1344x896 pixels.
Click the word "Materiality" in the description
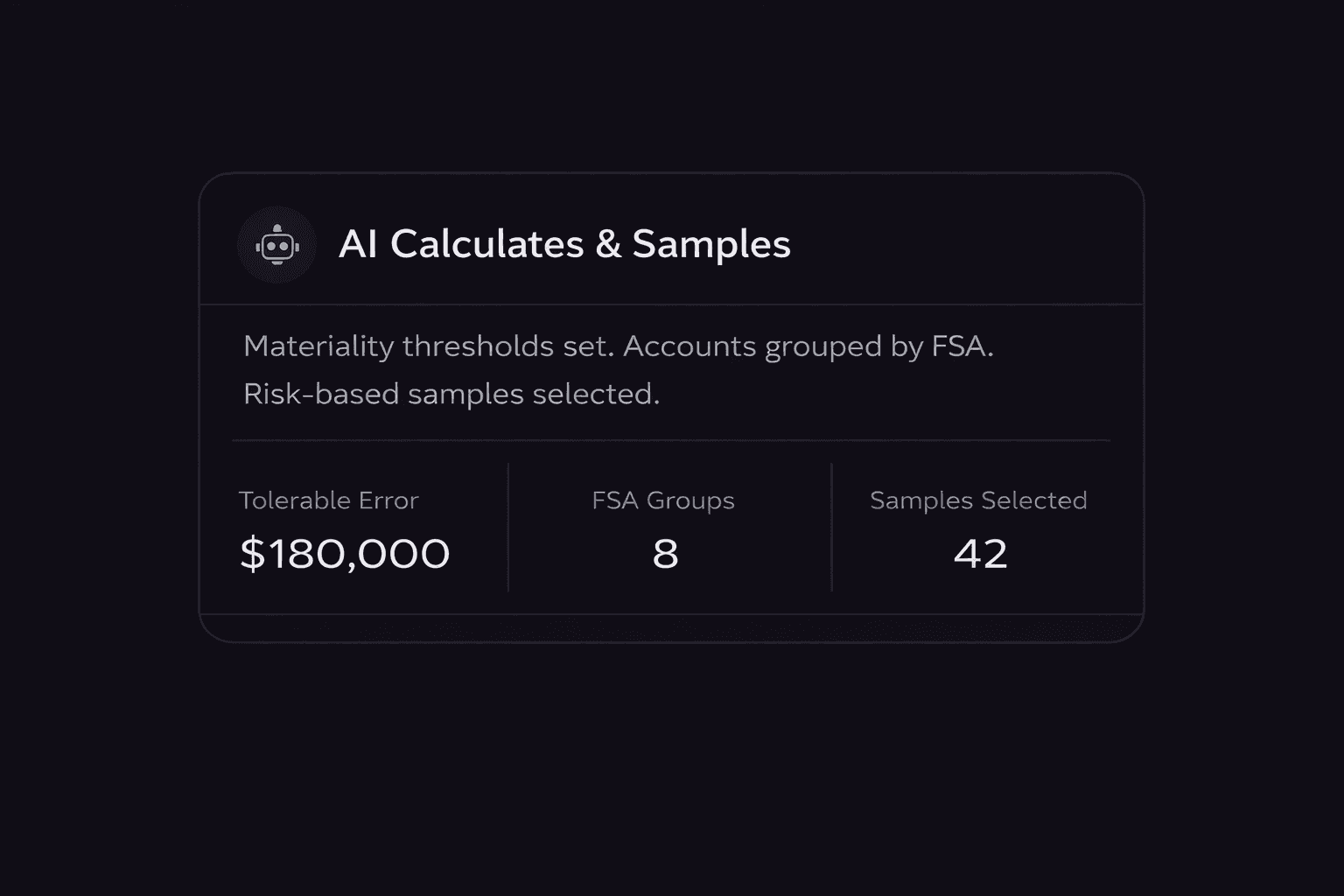(318, 346)
